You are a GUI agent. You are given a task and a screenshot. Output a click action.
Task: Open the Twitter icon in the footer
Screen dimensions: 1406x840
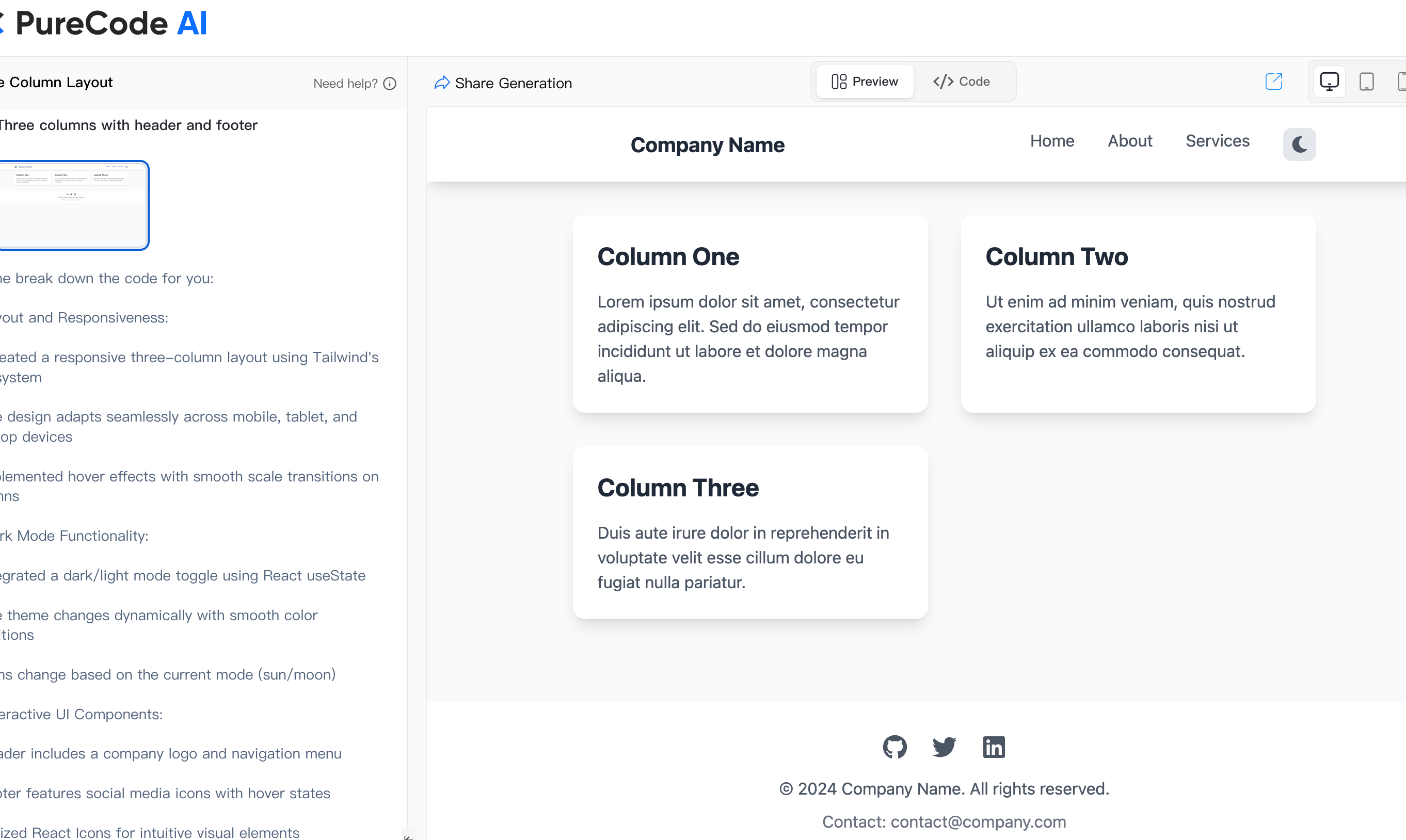pyautogui.click(x=944, y=747)
